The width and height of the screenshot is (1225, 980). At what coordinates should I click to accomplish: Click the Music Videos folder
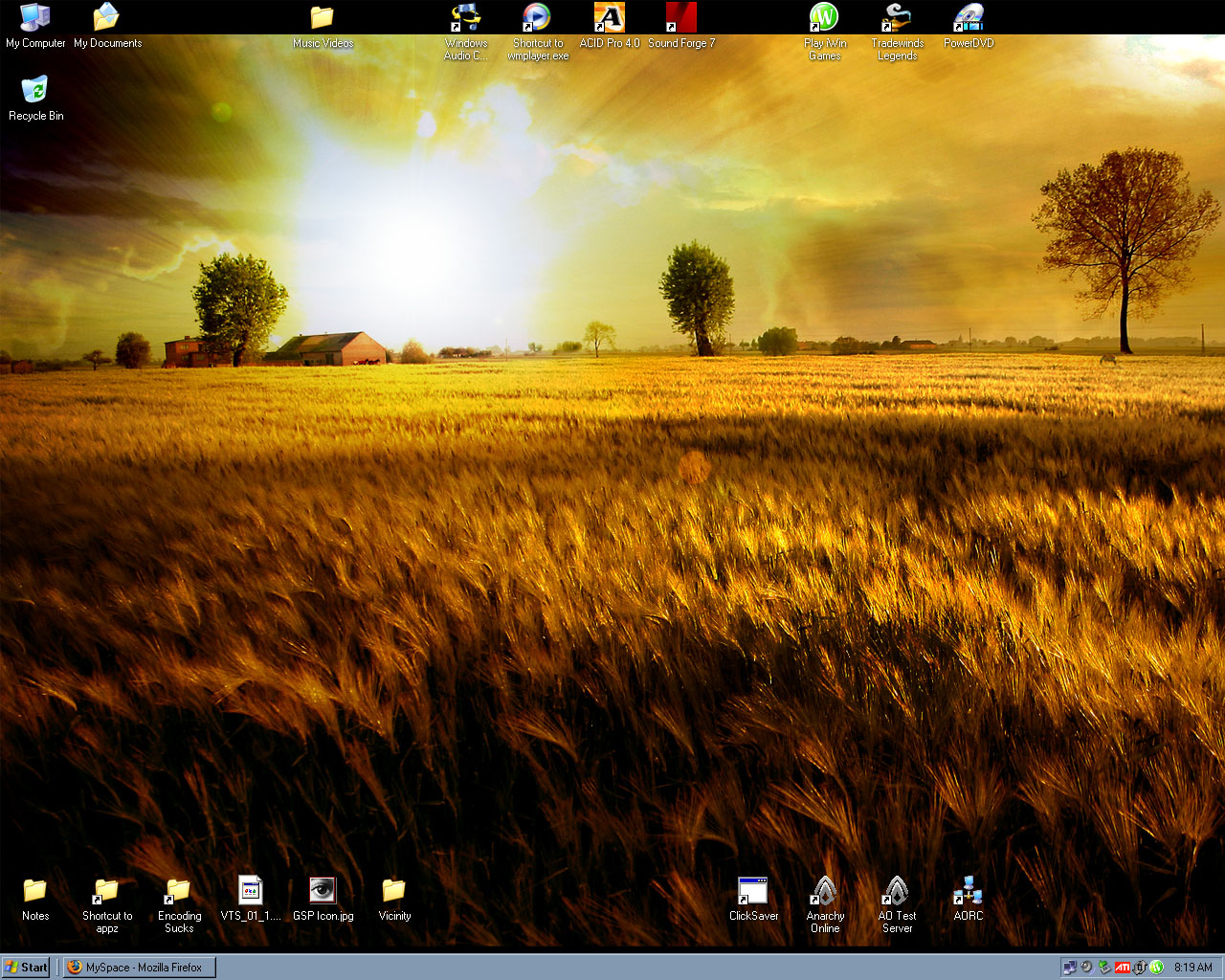pos(323,18)
